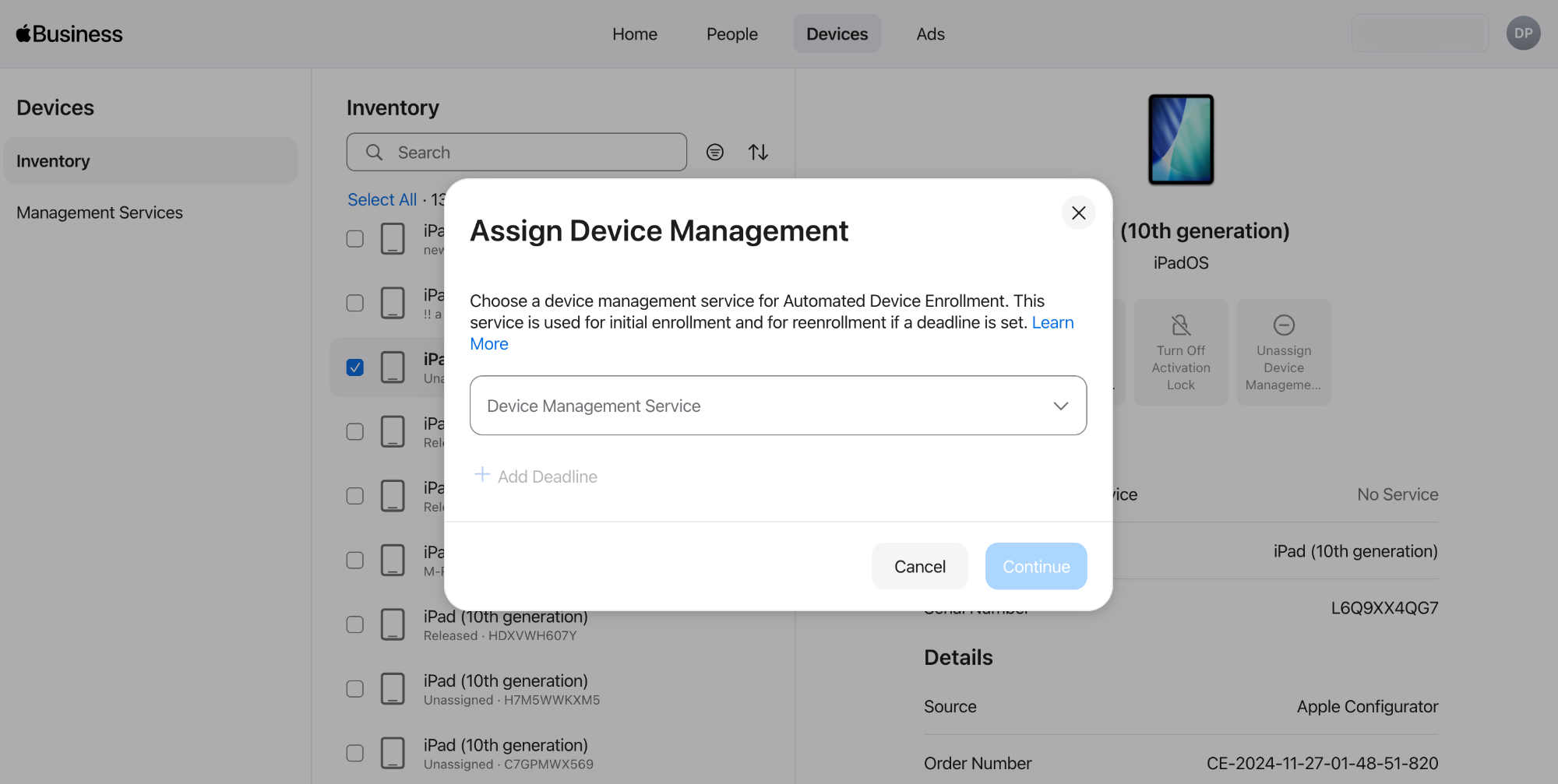
Task: Click the device icon for HDXVWH607Y
Action: (x=393, y=624)
